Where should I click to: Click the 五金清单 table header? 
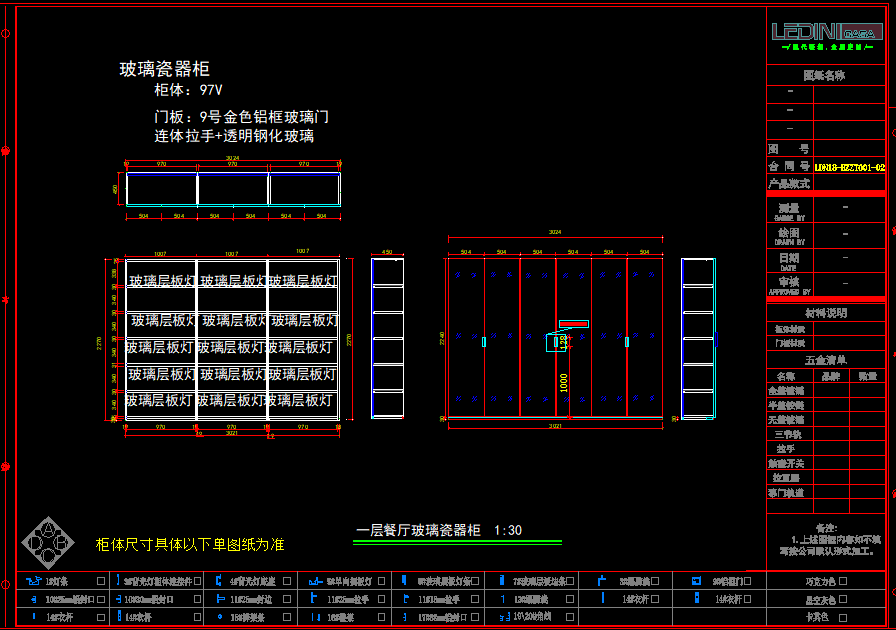pyautogui.click(x=825, y=360)
